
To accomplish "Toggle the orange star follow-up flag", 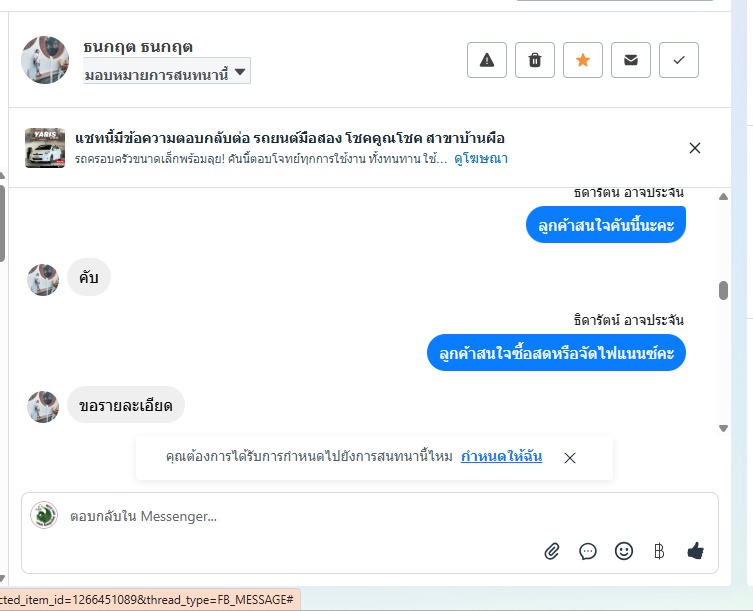I will click(x=583, y=60).
